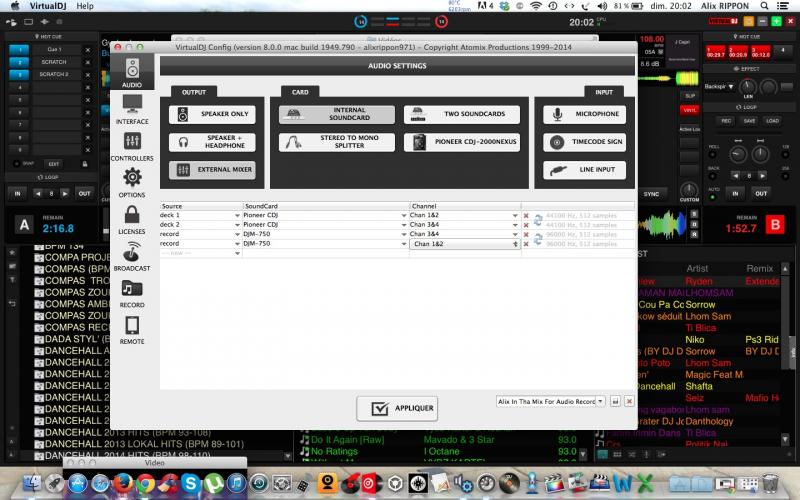The height and width of the screenshot is (500, 800).
Task: Delete the record Chan 1&2 row
Action: pos(526,244)
